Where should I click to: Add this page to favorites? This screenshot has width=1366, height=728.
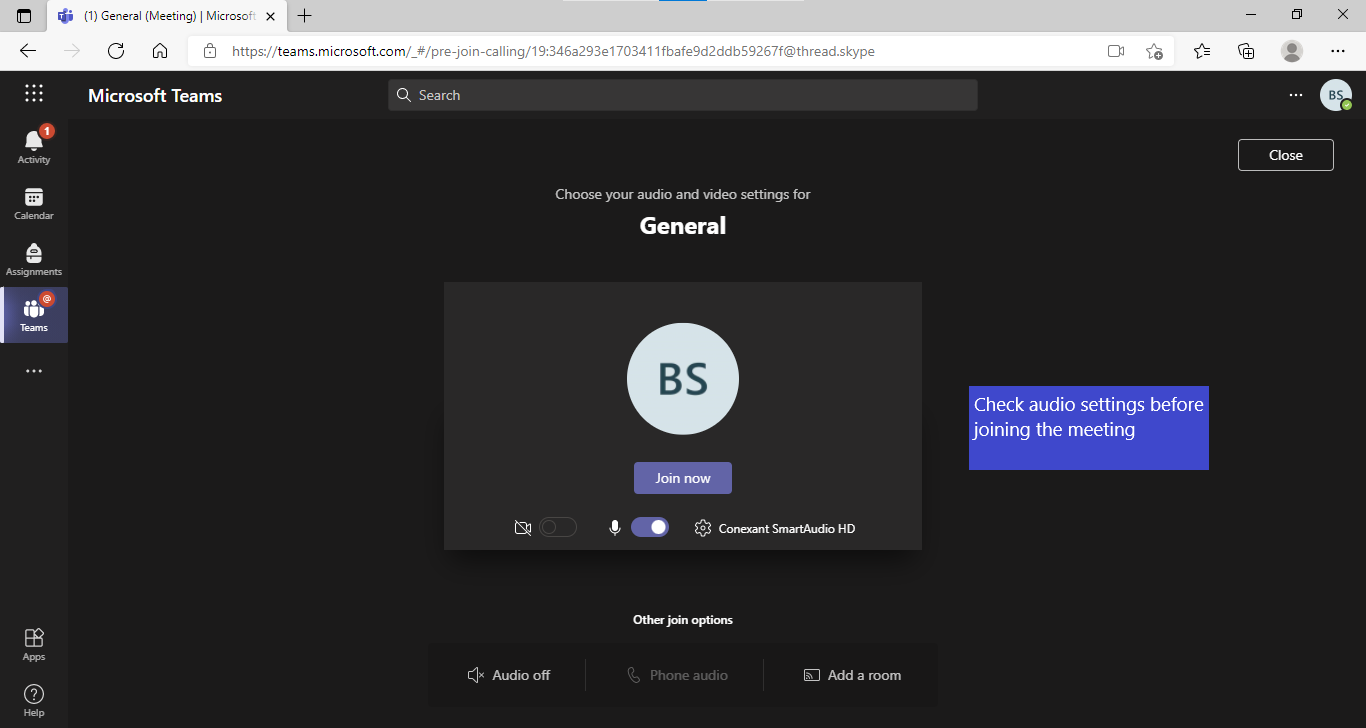click(x=1154, y=51)
